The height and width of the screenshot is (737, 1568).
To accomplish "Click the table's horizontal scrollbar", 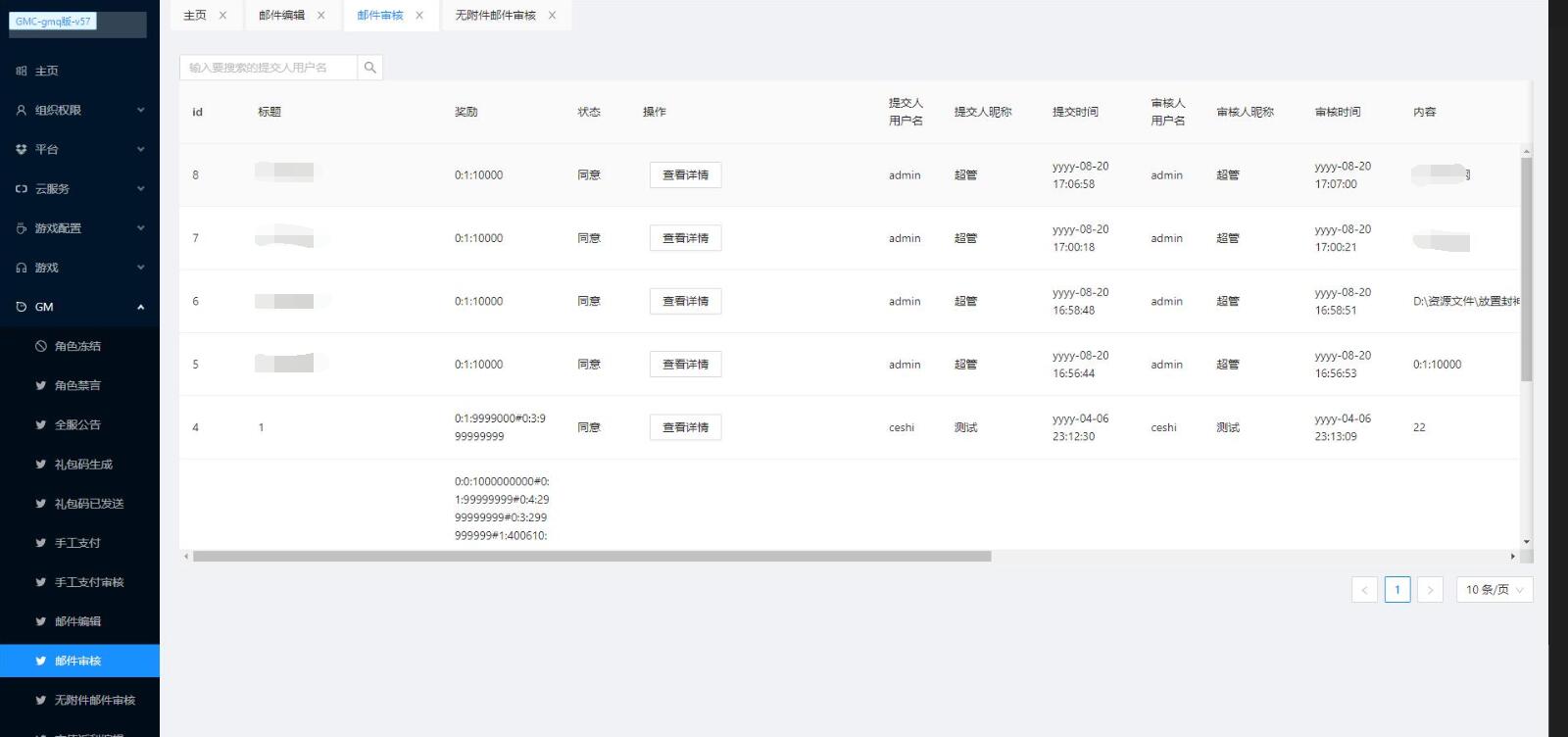I will pyautogui.click(x=592, y=557).
